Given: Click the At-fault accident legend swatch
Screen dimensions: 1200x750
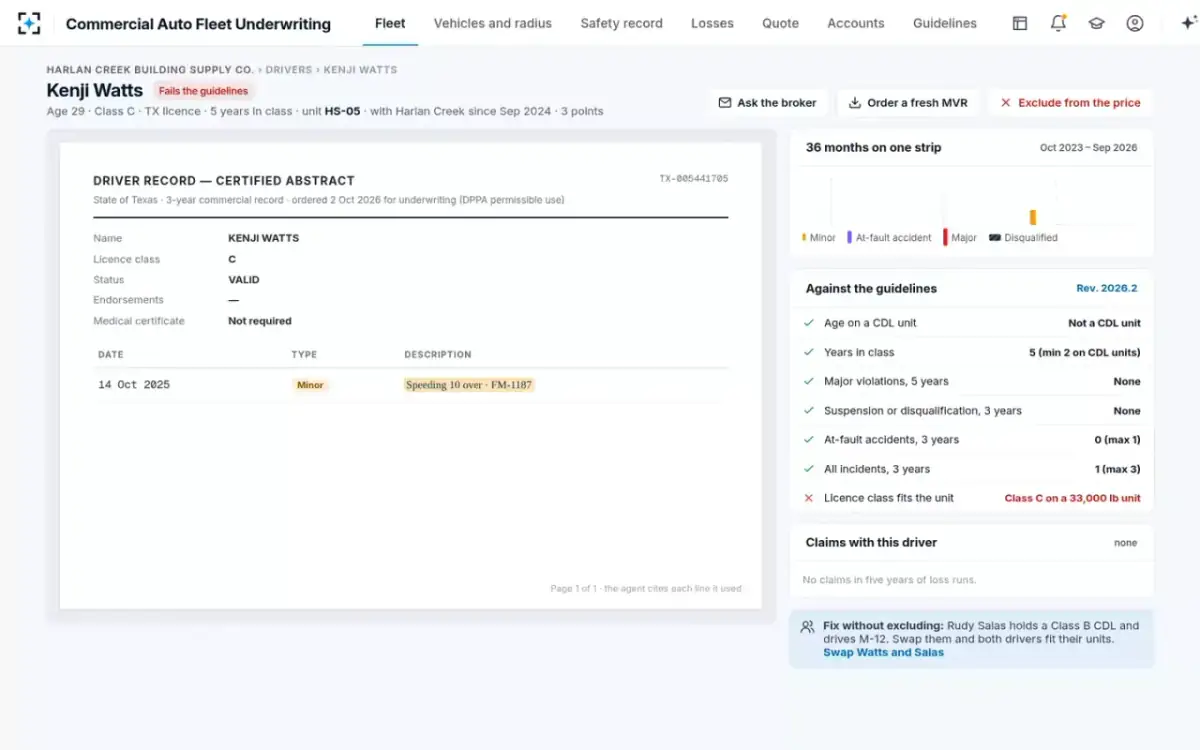Looking at the screenshot, I should pyautogui.click(x=849, y=238).
